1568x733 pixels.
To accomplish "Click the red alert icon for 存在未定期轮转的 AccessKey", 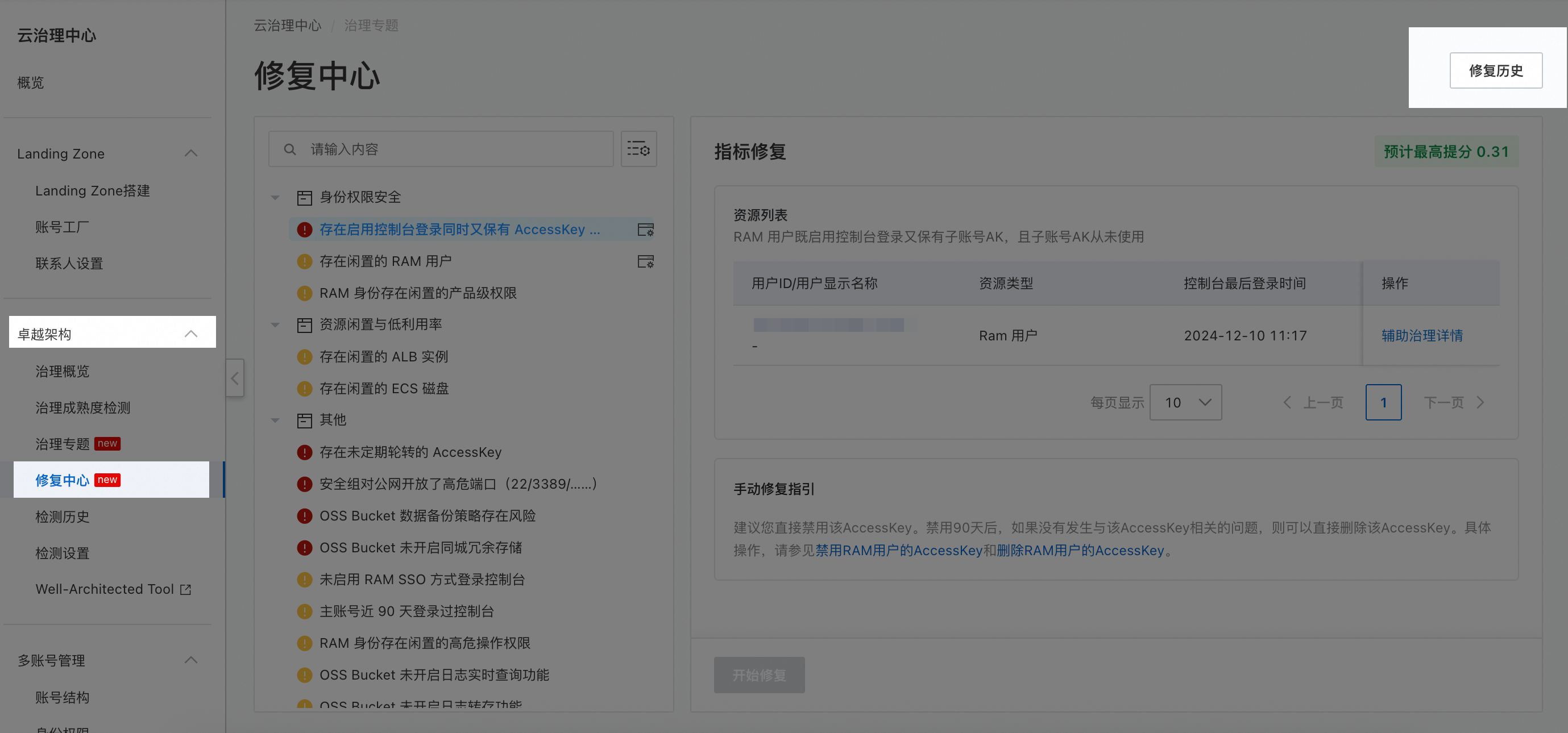I will click(304, 452).
